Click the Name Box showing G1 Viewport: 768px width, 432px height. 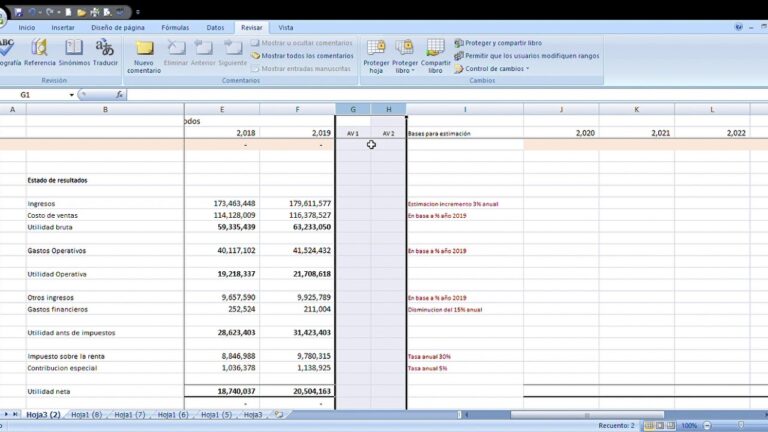34,95
